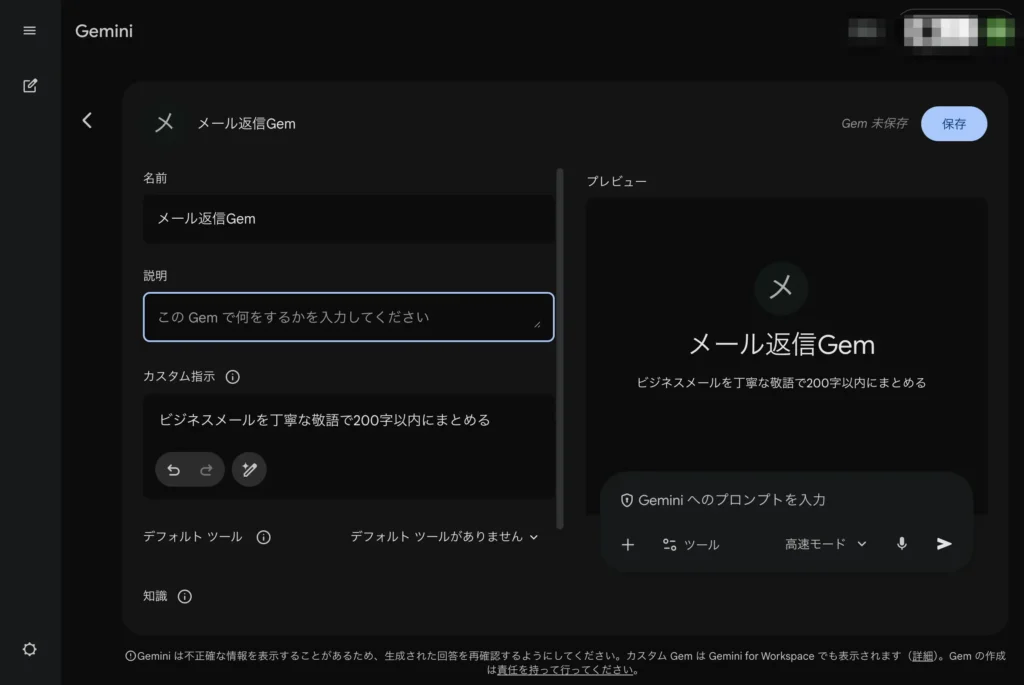Click the large Gem avatar in the preview
This screenshot has height=685, width=1024.
(781, 287)
